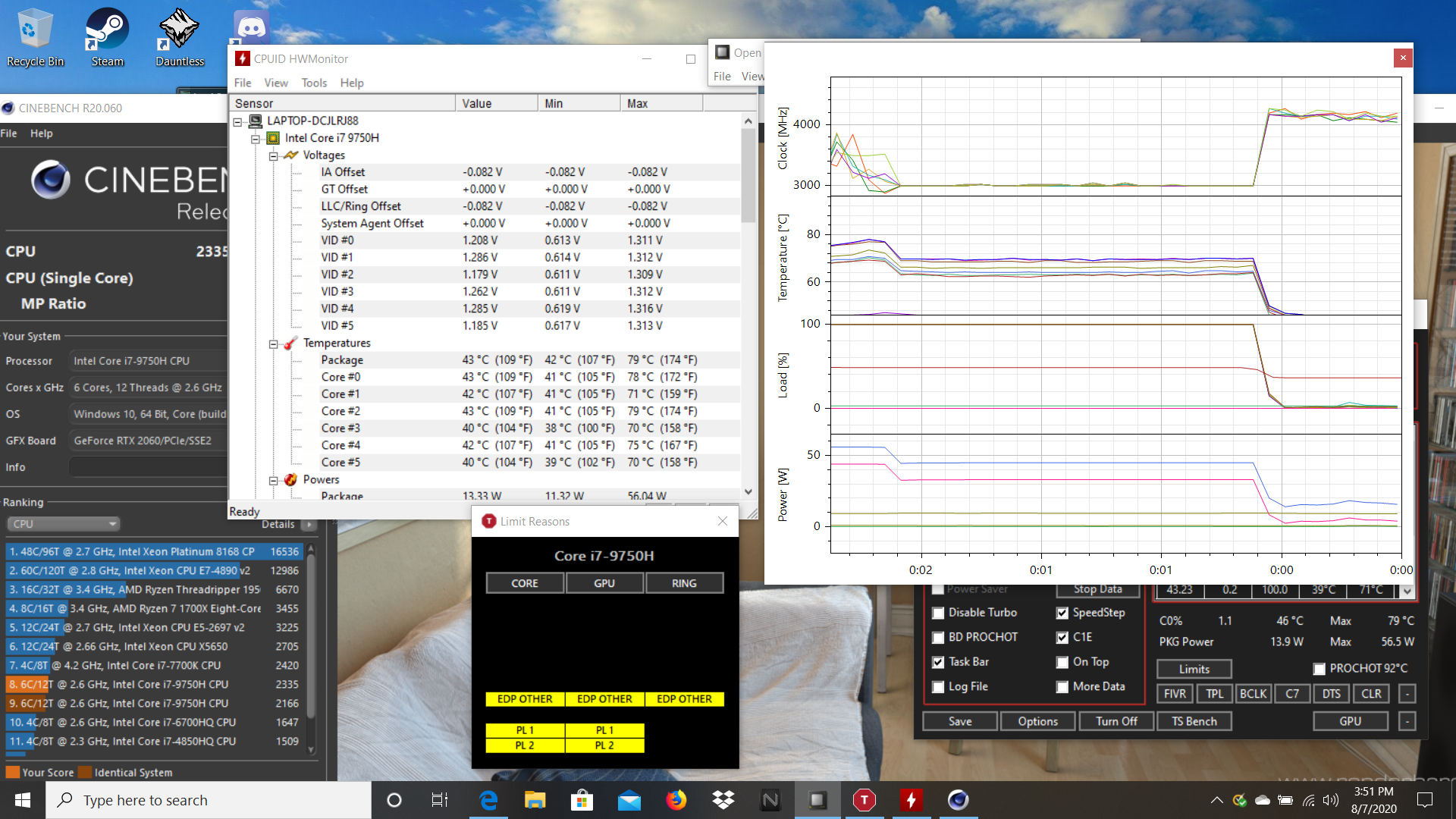The height and width of the screenshot is (819, 1456).
Task: Click the Temperatures thermometer icon
Action: tap(291, 343)
